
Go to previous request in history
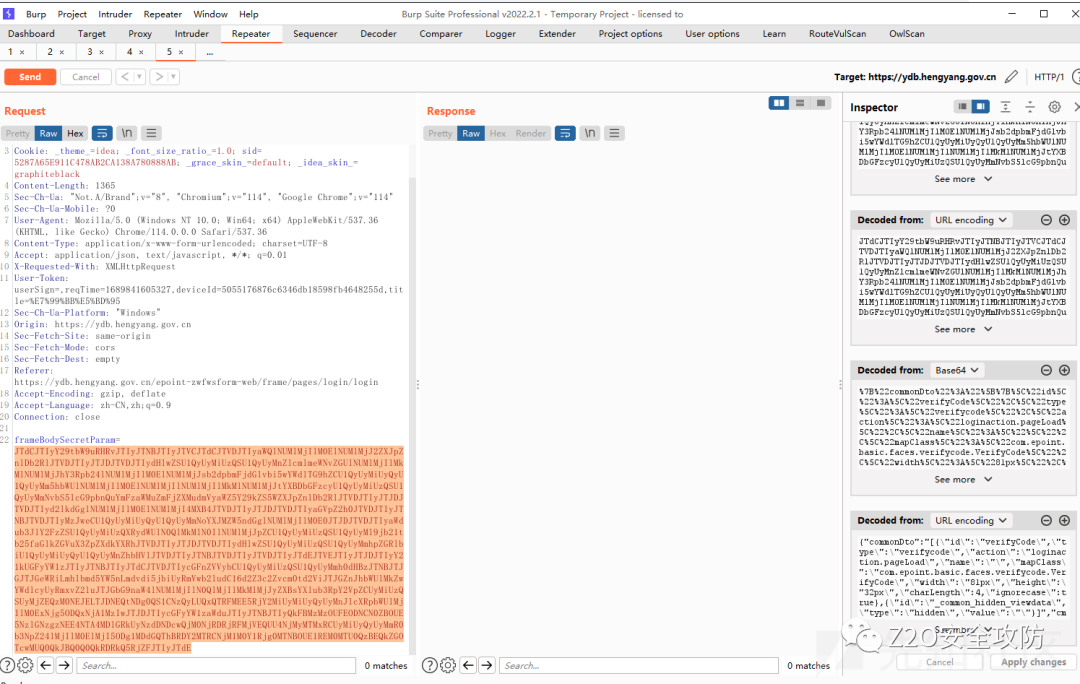(x=125, y=77)
